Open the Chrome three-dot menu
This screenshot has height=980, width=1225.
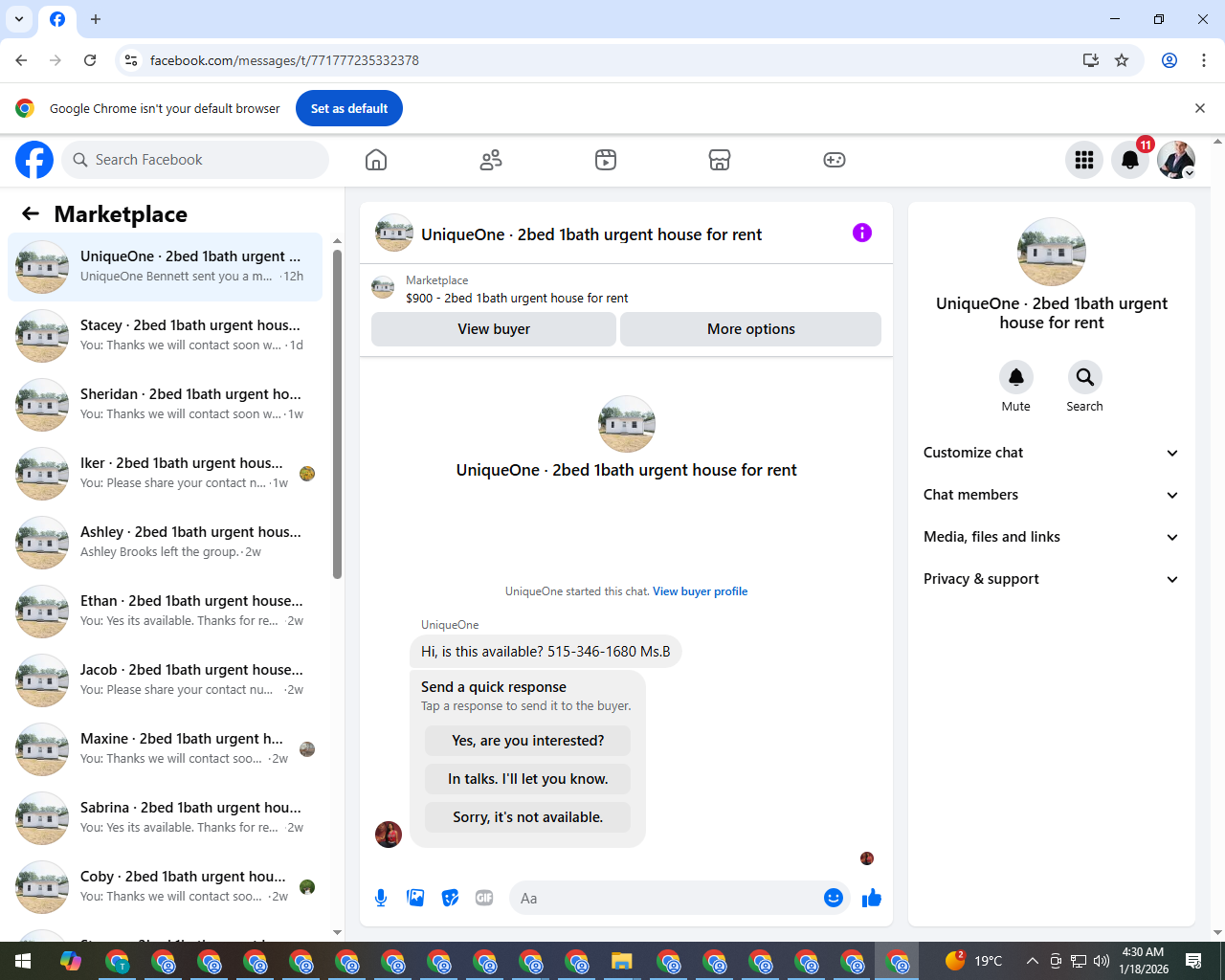click(1204, 60)
